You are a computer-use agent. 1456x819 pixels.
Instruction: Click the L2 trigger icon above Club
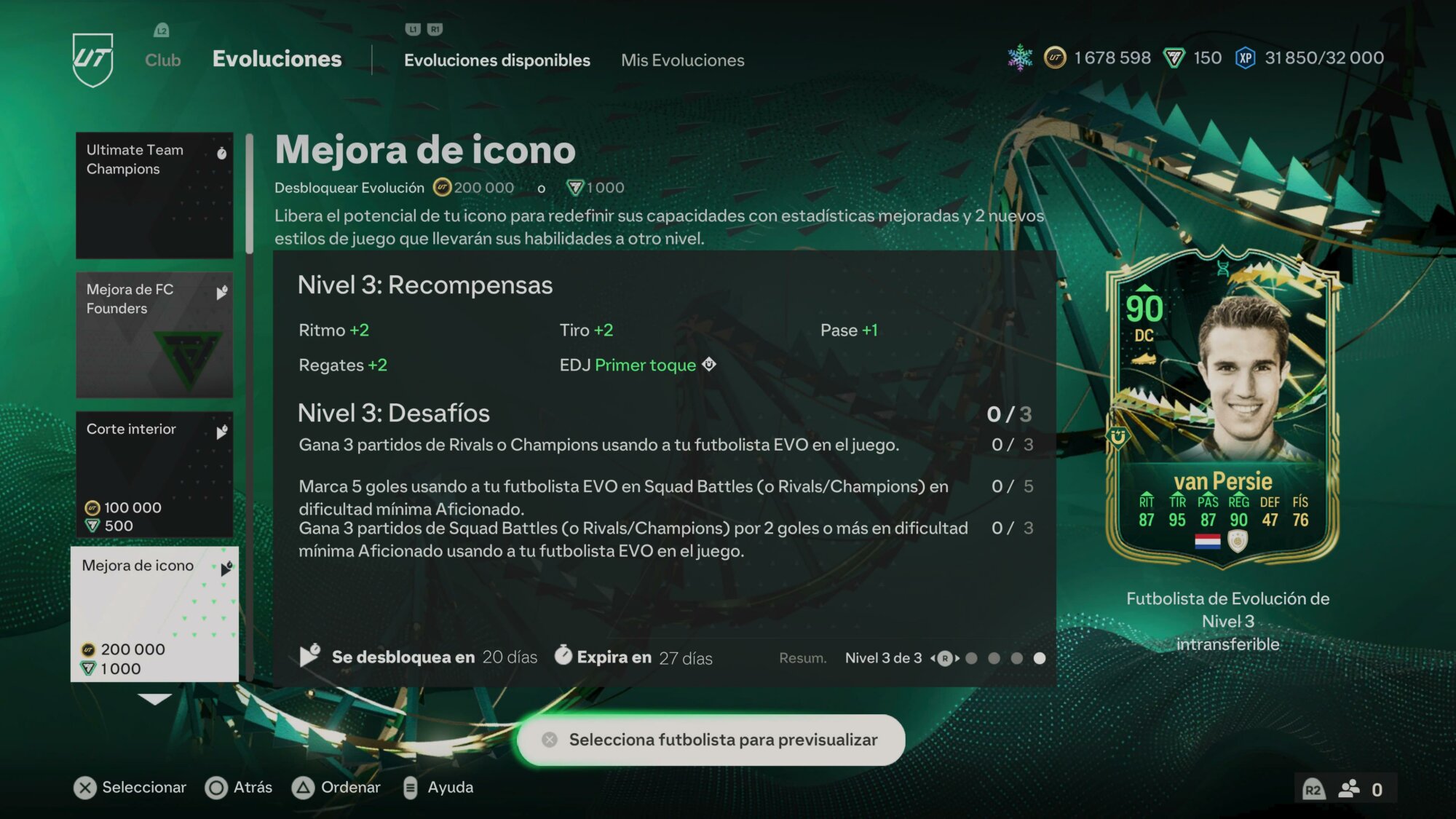162,30
